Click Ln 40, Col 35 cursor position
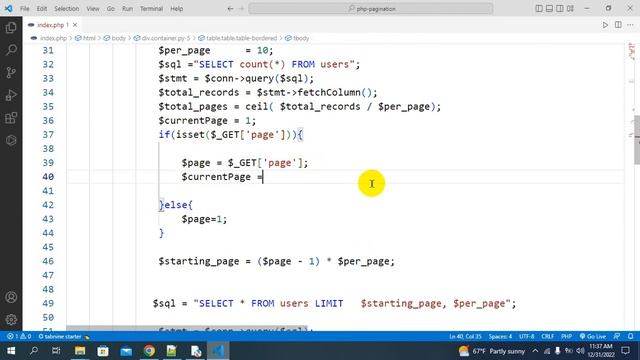This screenshot has height=360, width=640. coord(465,336)
